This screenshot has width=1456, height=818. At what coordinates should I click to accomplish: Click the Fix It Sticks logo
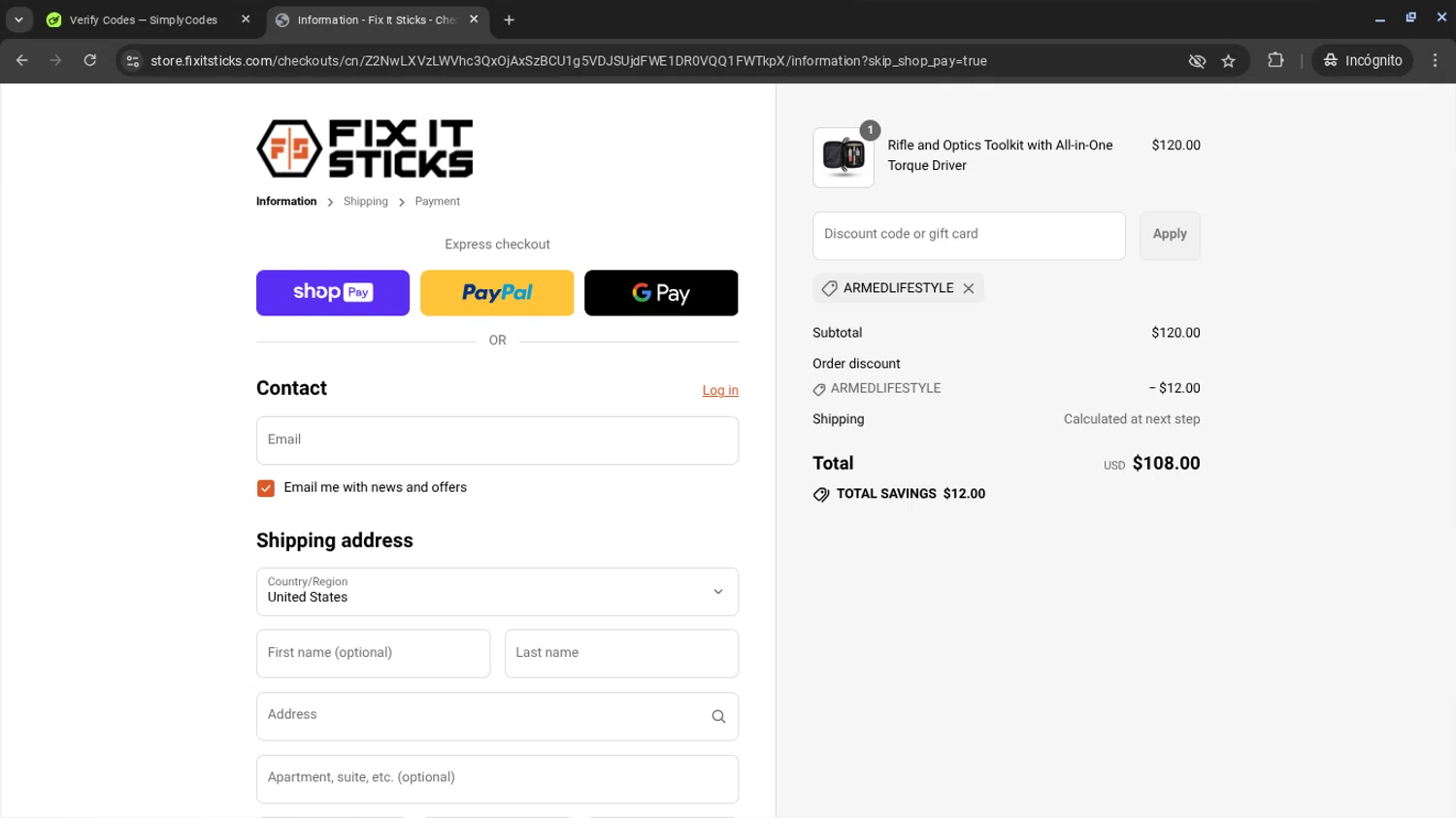364,148
